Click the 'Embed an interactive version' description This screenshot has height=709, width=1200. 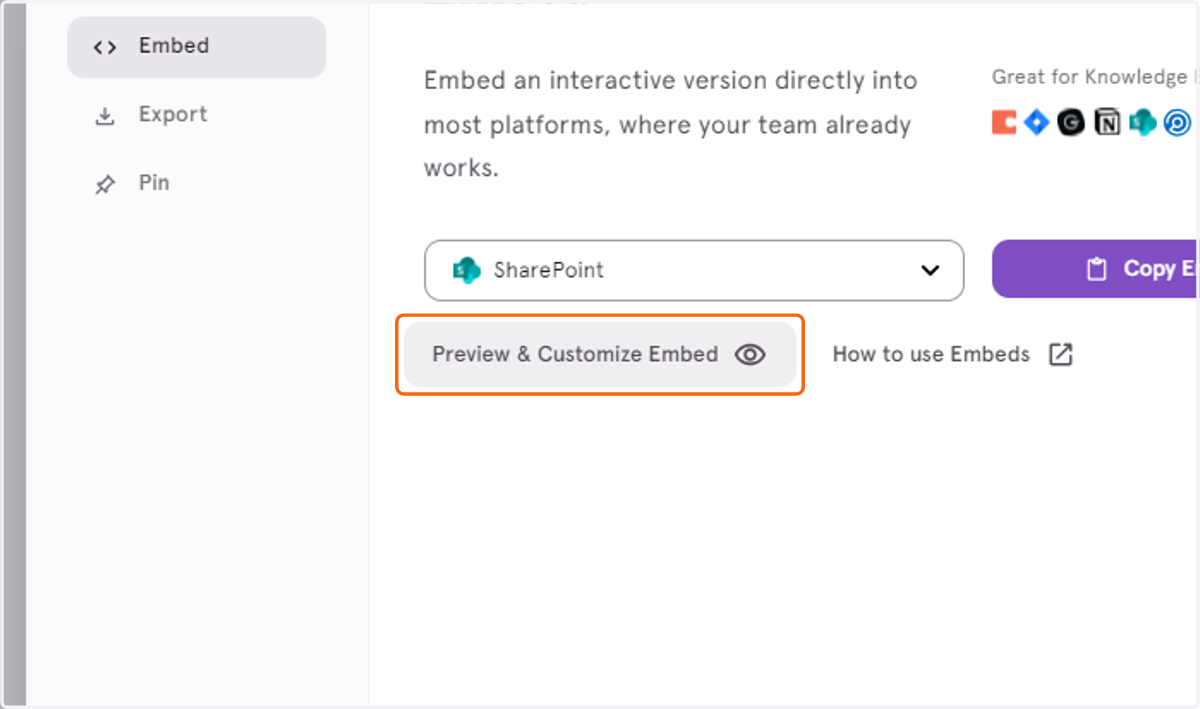point(670,124)
